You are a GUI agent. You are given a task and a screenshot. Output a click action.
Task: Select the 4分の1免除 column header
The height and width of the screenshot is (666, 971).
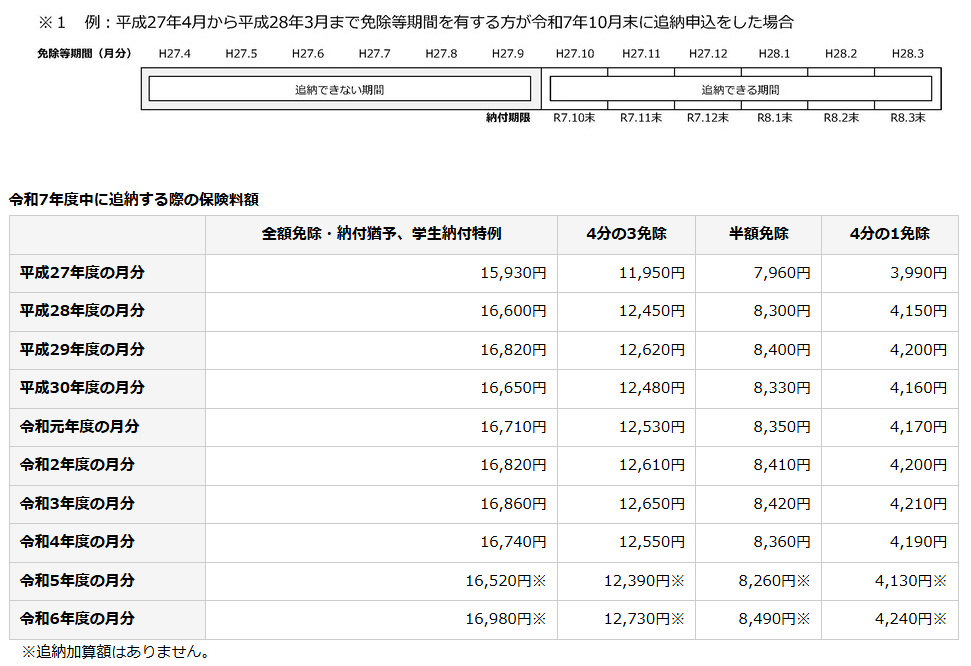click(889, 234)
